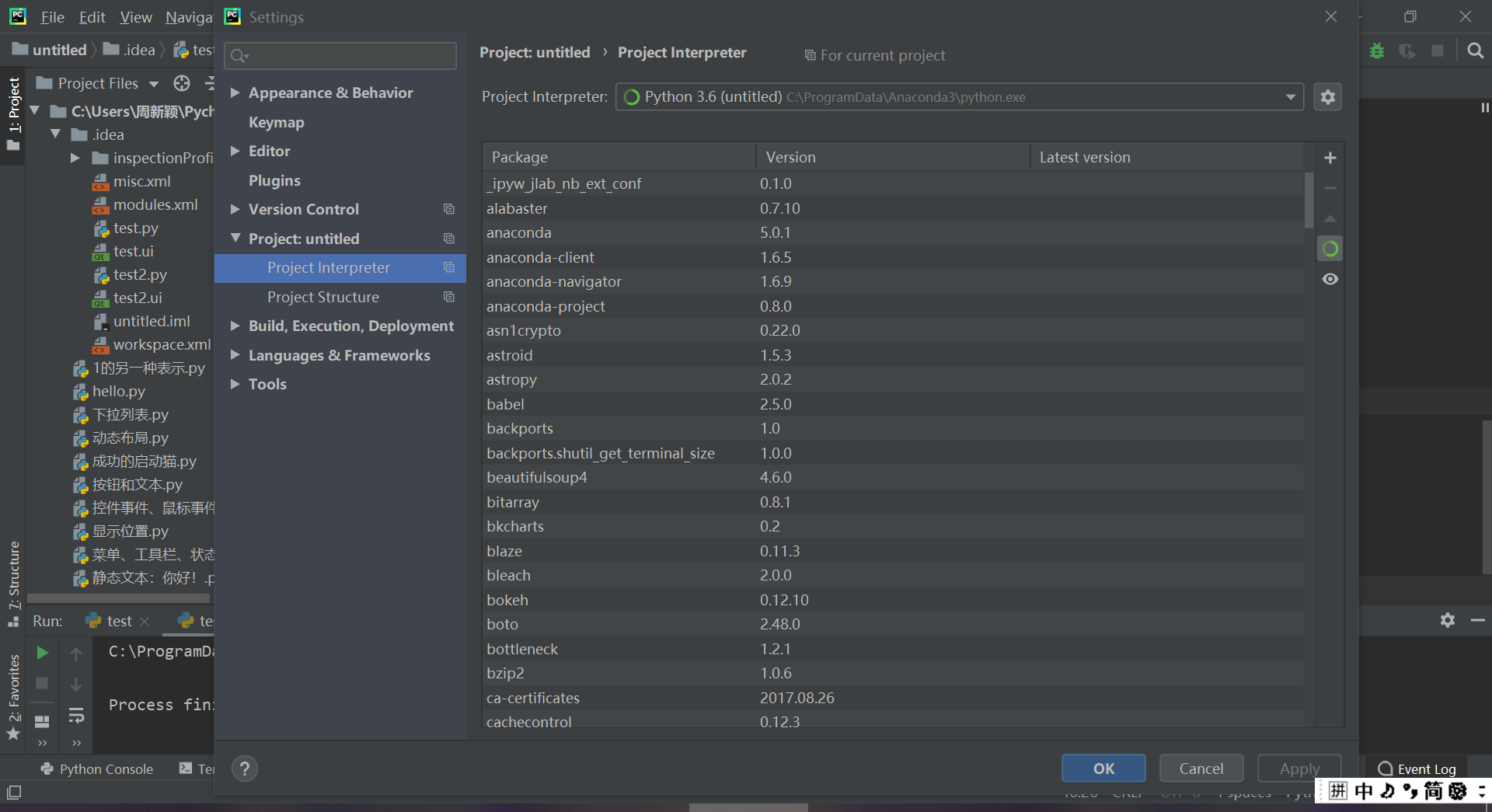Image resolution: width=1492 pixels, height=812 pixels.
Task: Open the Event Log tab
Action: tap(1417, 768)
